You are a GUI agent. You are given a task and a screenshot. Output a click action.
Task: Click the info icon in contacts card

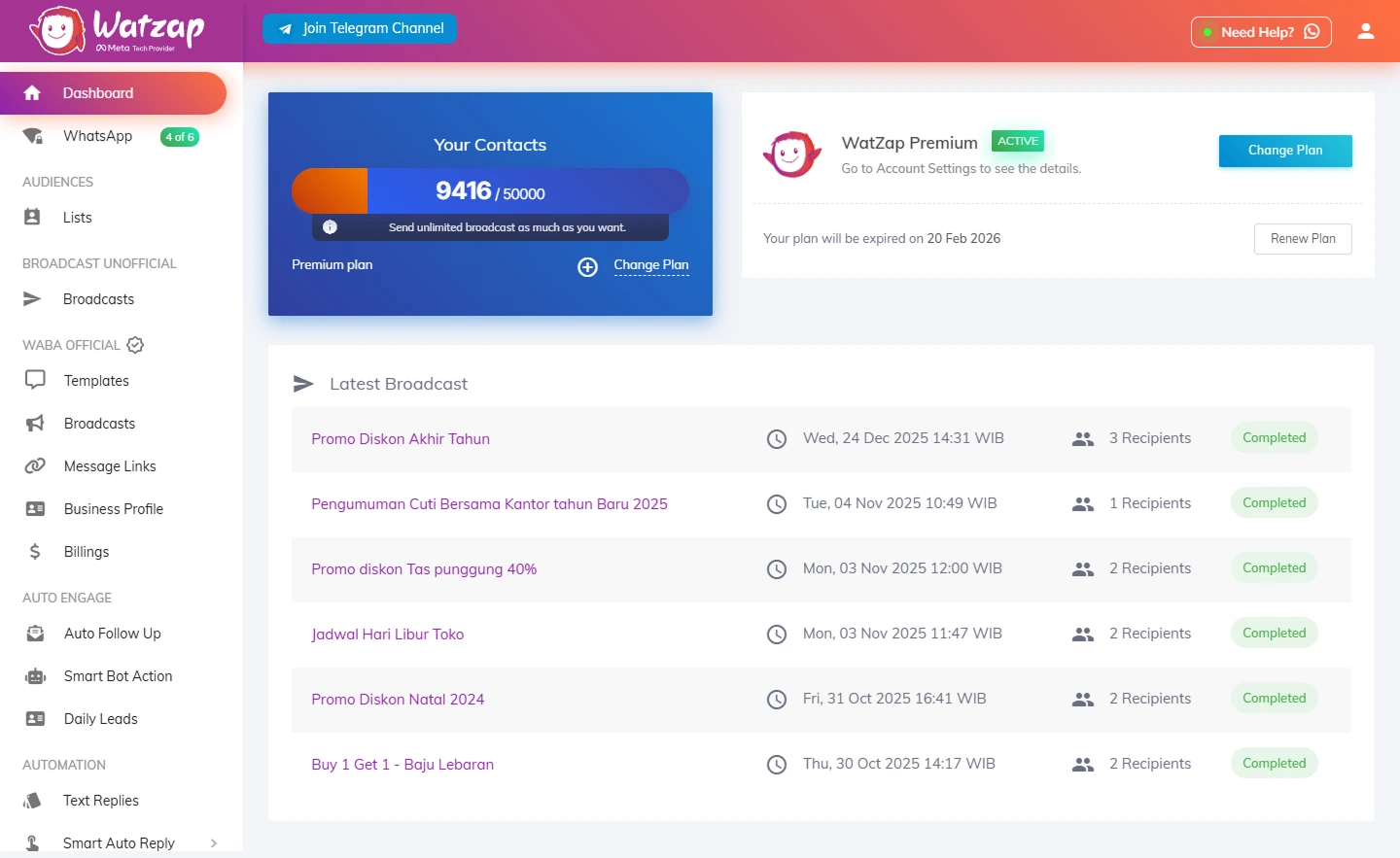click(x=331, y=227)
